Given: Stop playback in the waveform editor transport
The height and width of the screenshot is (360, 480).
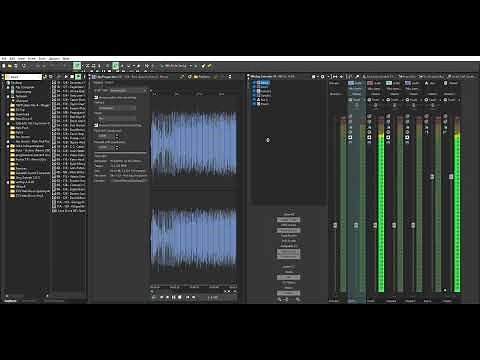Looking at the screenshot, I should (x=180, y=297).
